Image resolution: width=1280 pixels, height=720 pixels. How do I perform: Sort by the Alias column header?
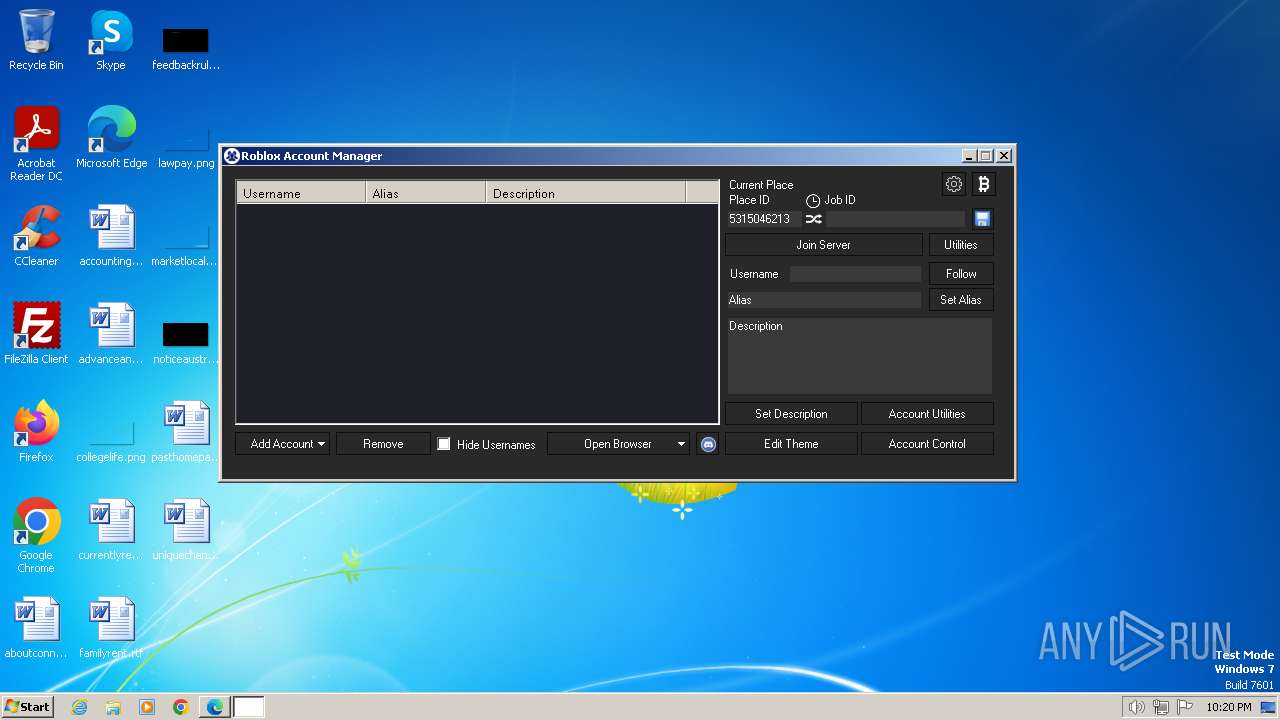(426, 193)
